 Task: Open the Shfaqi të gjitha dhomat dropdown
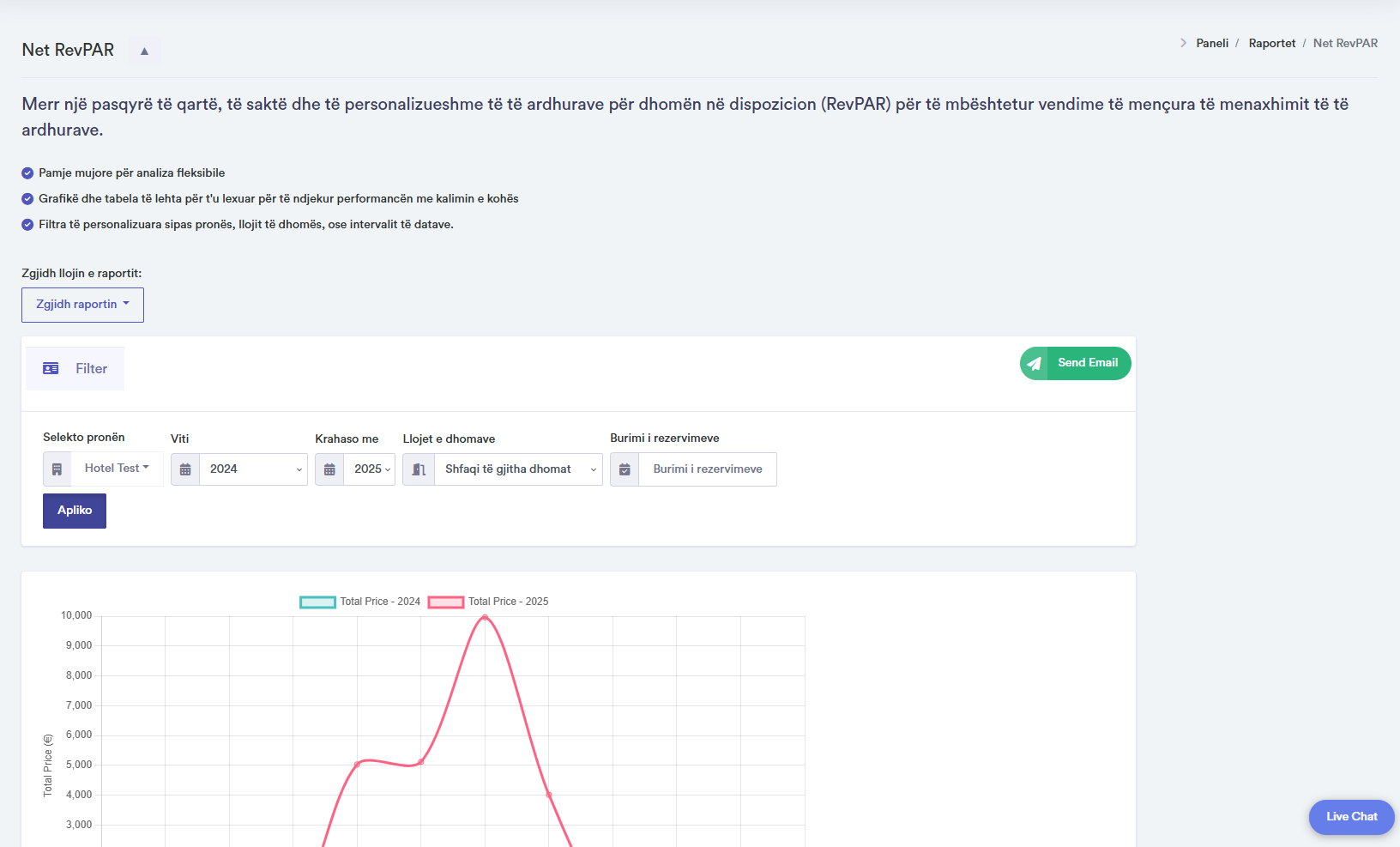pos(518,469)
